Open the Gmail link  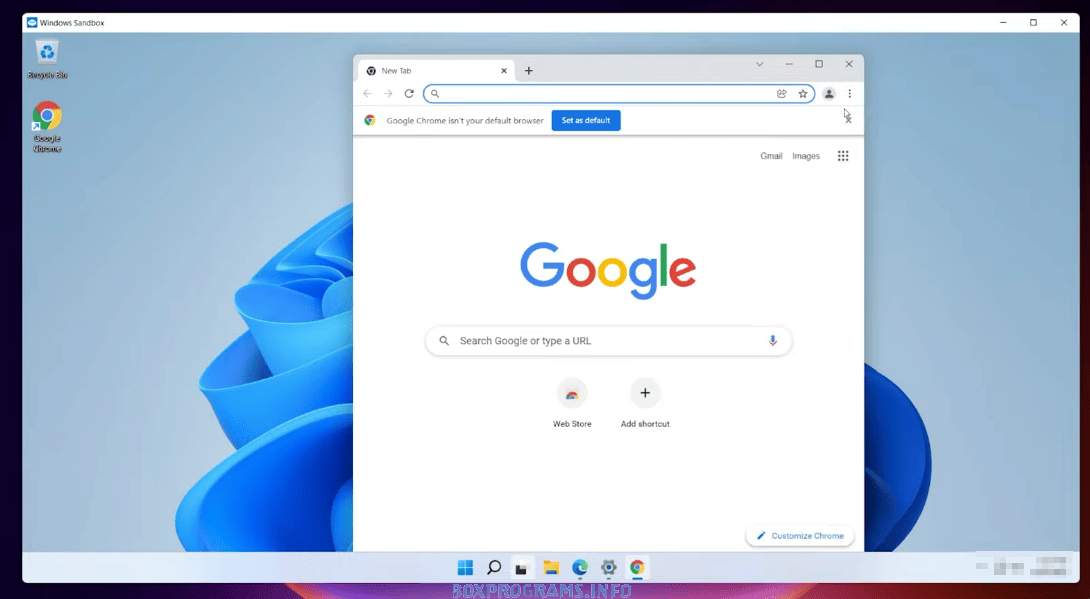[x=771, y=156]
